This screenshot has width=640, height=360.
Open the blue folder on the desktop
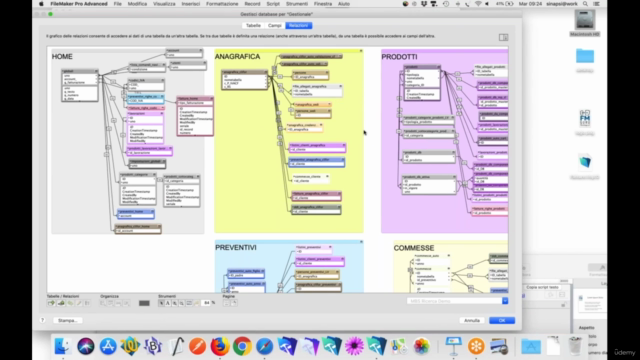click(584, 56)
